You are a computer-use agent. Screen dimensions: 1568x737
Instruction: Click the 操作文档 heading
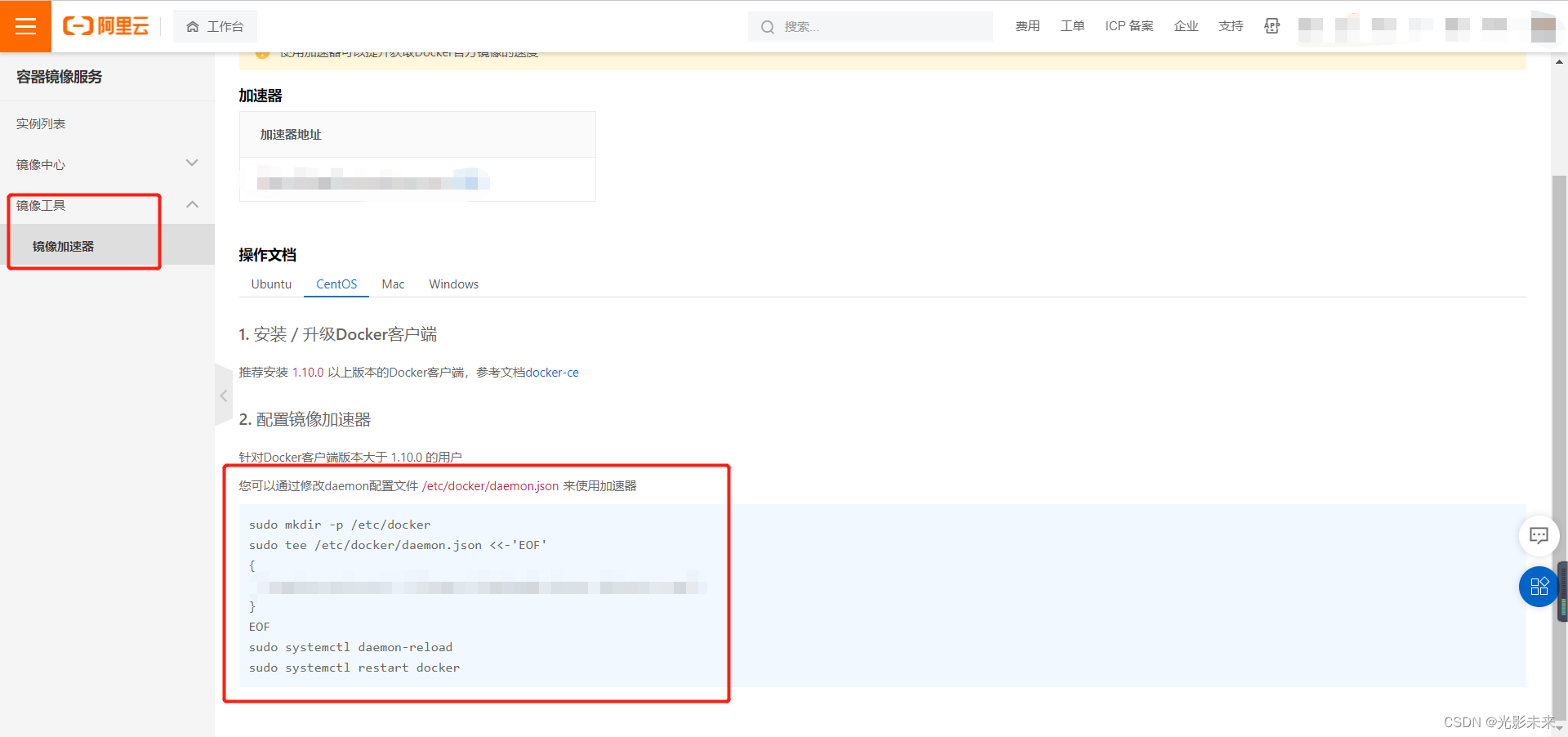tap(267, 255)
